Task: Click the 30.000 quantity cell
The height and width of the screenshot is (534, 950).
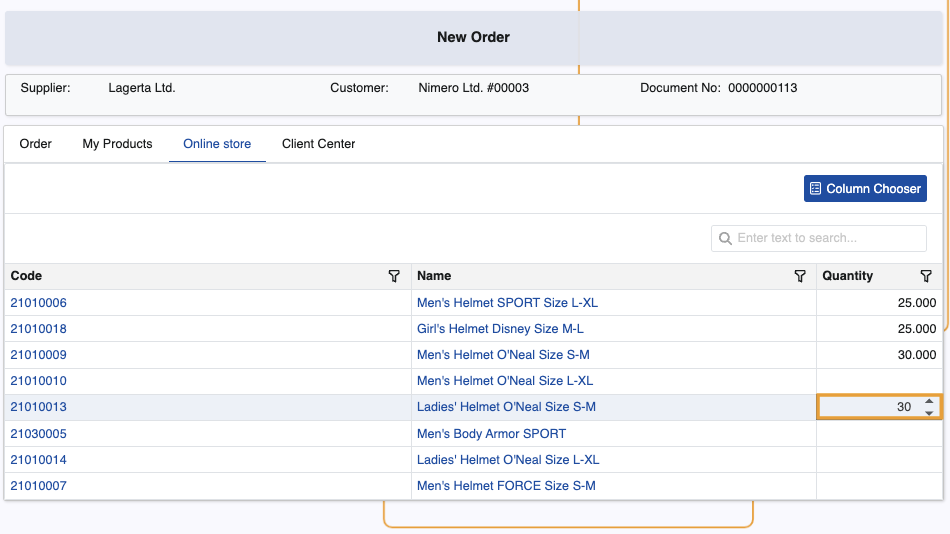Action: [x=879, y=355]
